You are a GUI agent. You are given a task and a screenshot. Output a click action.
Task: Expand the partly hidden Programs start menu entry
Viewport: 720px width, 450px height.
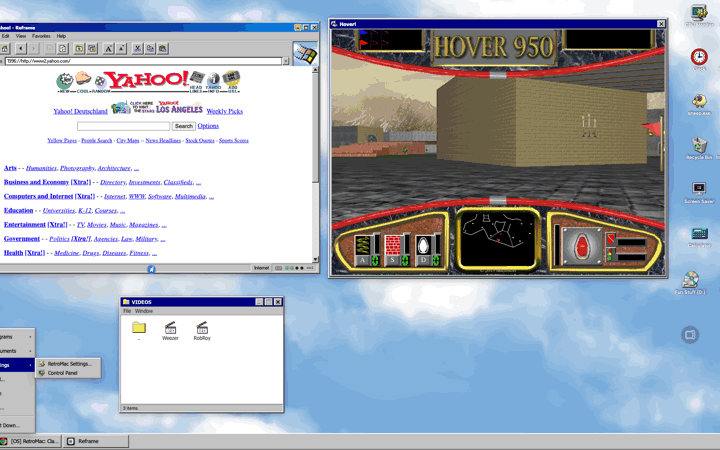click(17, 337)
